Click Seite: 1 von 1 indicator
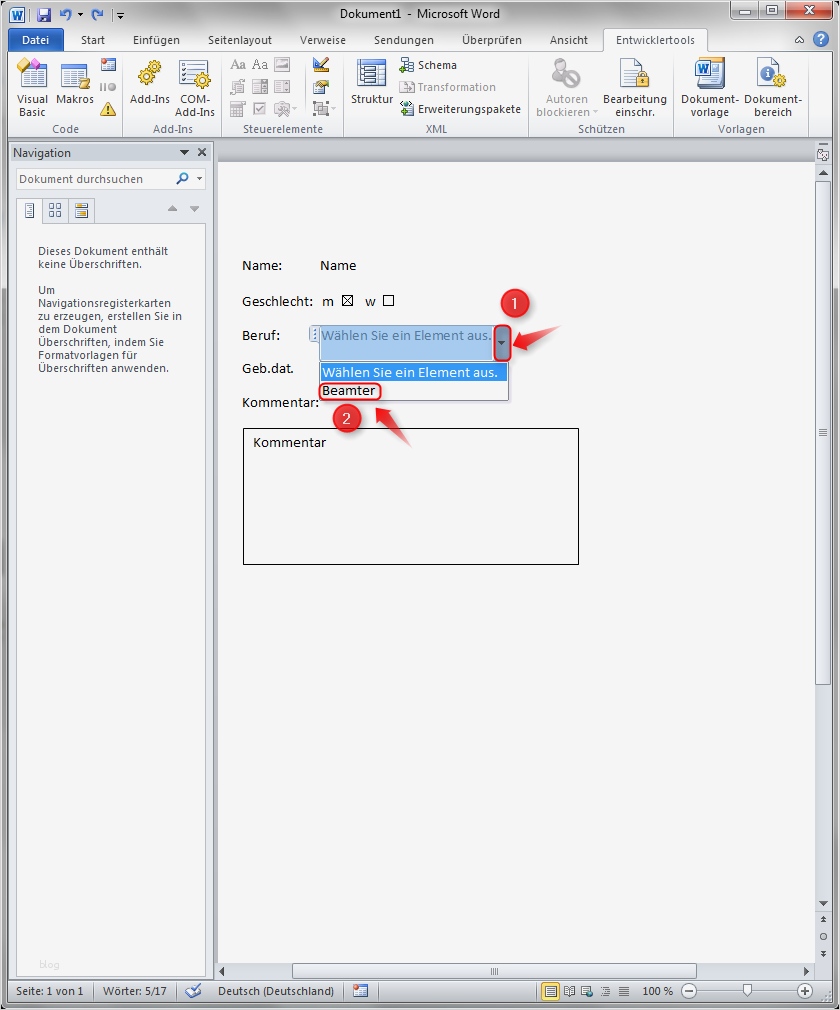Image resolution: width=840 pixels, height=1010 pixels. pos(50,991)
